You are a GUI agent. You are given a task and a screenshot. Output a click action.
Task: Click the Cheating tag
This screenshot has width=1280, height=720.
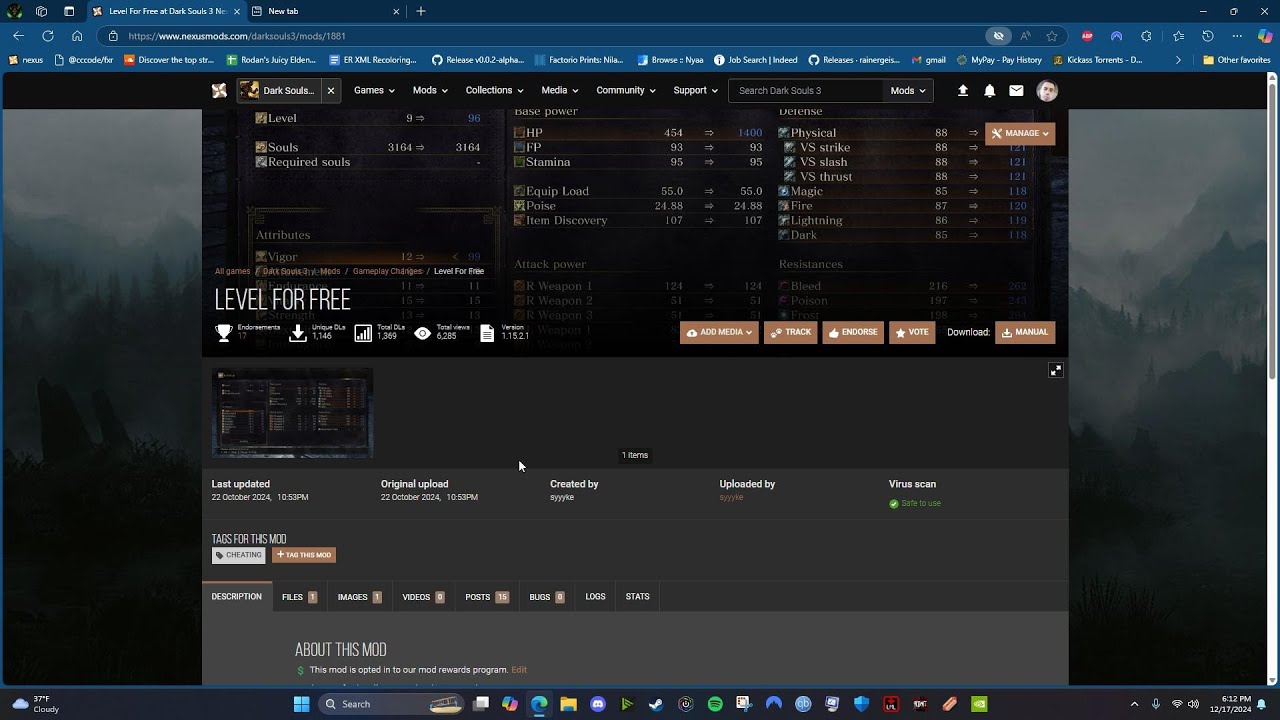[239, 555]
